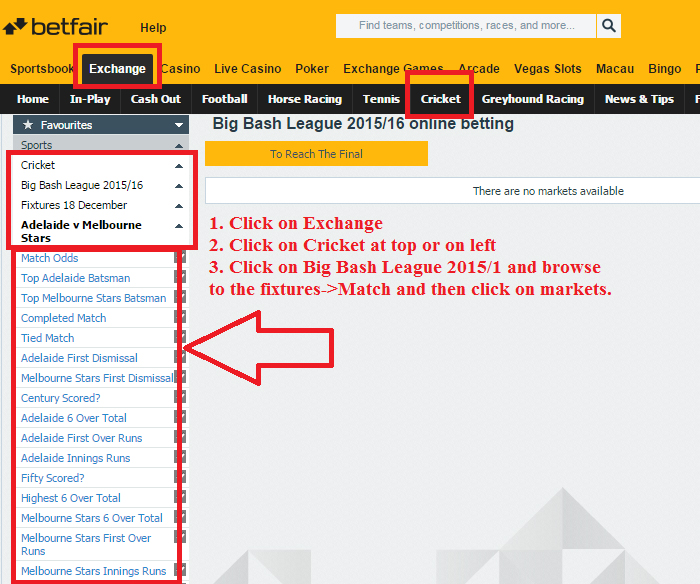Select Big Bash League 2015/16 in sidebar

pyautogui.click(x=82, y=185)
